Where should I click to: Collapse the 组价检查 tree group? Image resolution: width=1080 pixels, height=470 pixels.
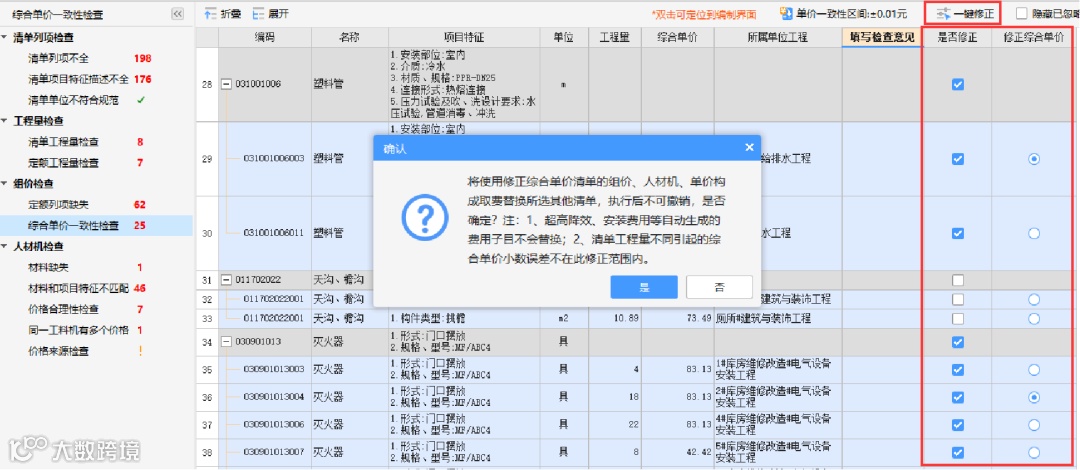[5, 184]
